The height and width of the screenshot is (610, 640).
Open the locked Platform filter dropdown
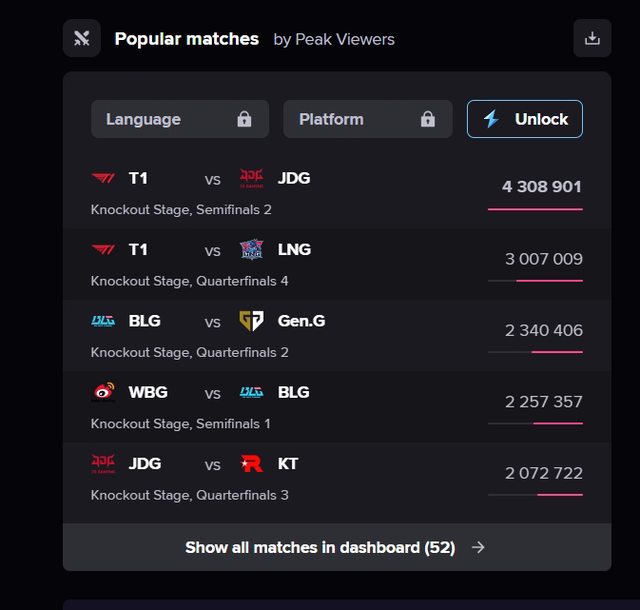(367, 119)
